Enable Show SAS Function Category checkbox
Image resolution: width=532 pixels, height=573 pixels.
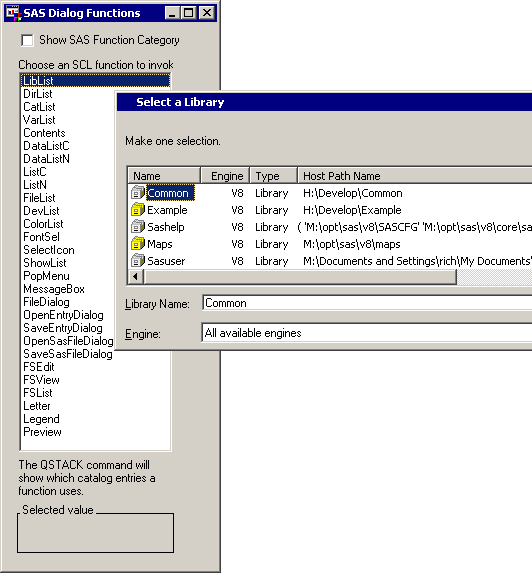pos(27,40)
